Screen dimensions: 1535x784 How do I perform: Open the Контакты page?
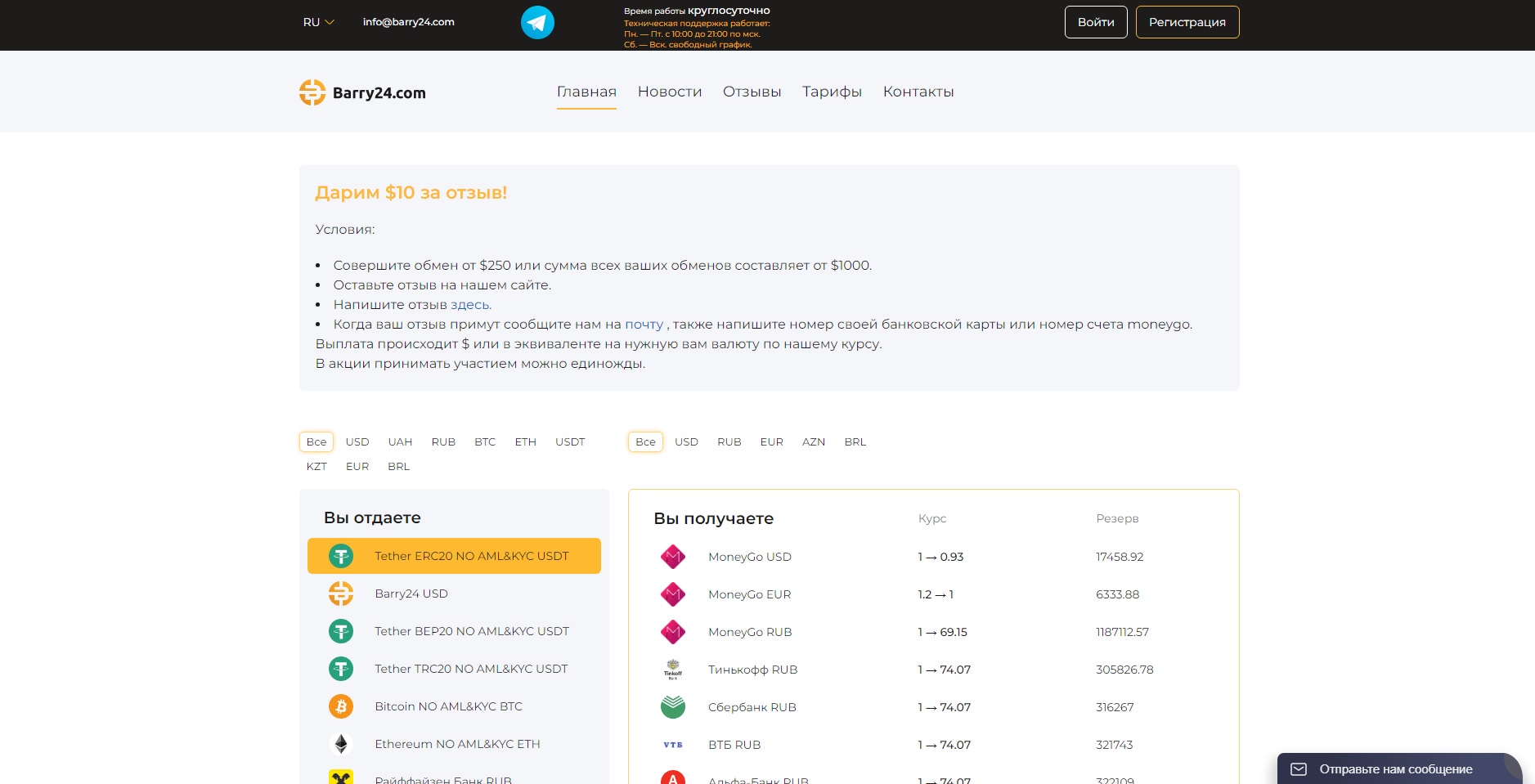[918, 92]
